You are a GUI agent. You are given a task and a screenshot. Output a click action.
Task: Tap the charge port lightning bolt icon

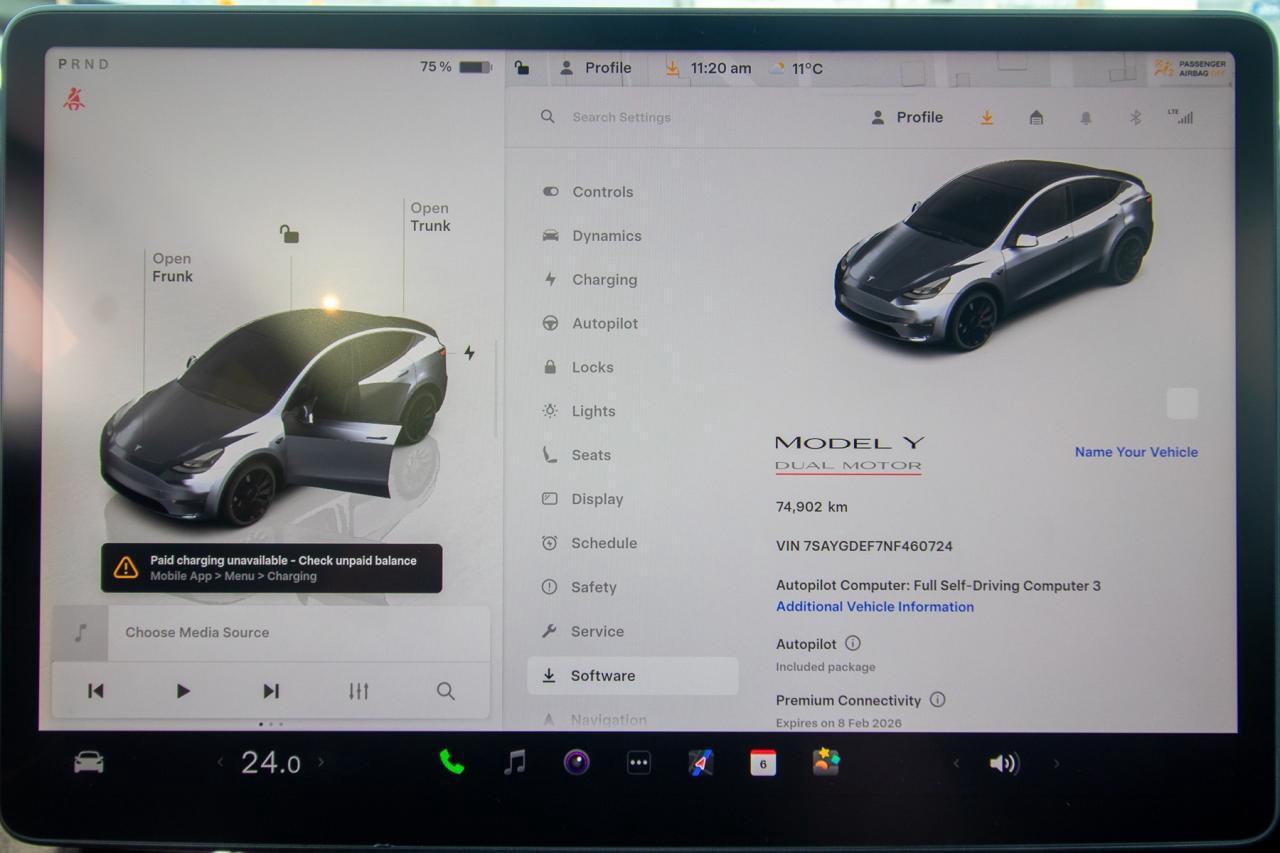click(x=469, y=353)
